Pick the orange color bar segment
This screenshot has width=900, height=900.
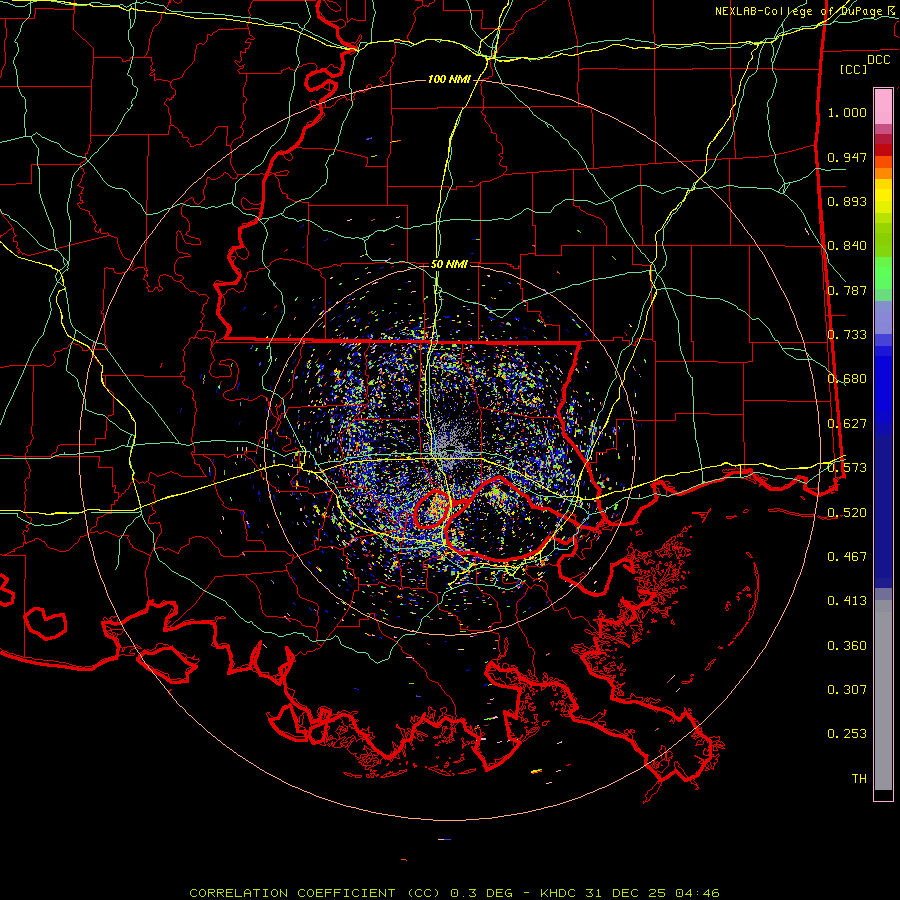[x=883, y=173]
